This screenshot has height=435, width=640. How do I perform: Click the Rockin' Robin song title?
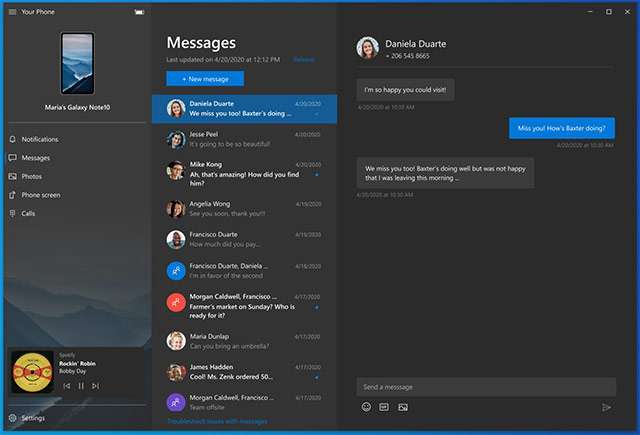tap(78, 364)
